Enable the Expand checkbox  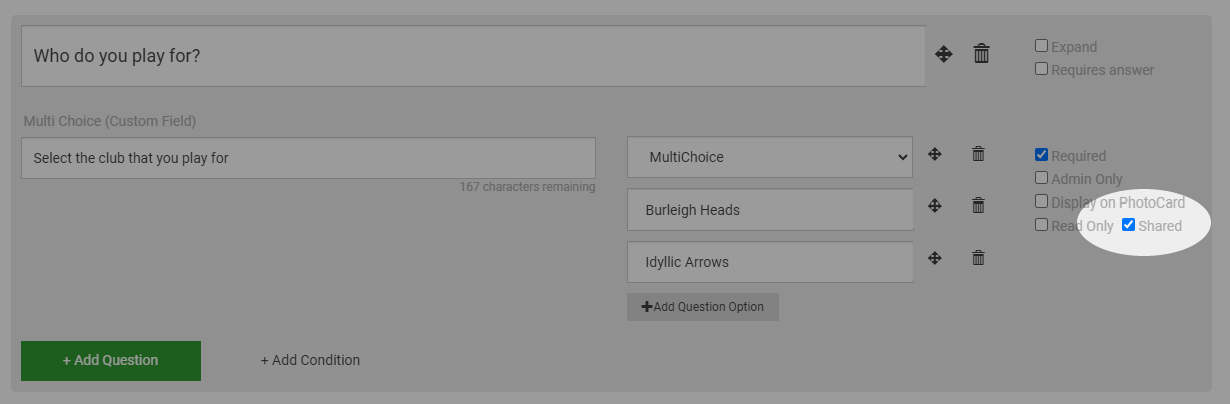[x=1041, y=46]
